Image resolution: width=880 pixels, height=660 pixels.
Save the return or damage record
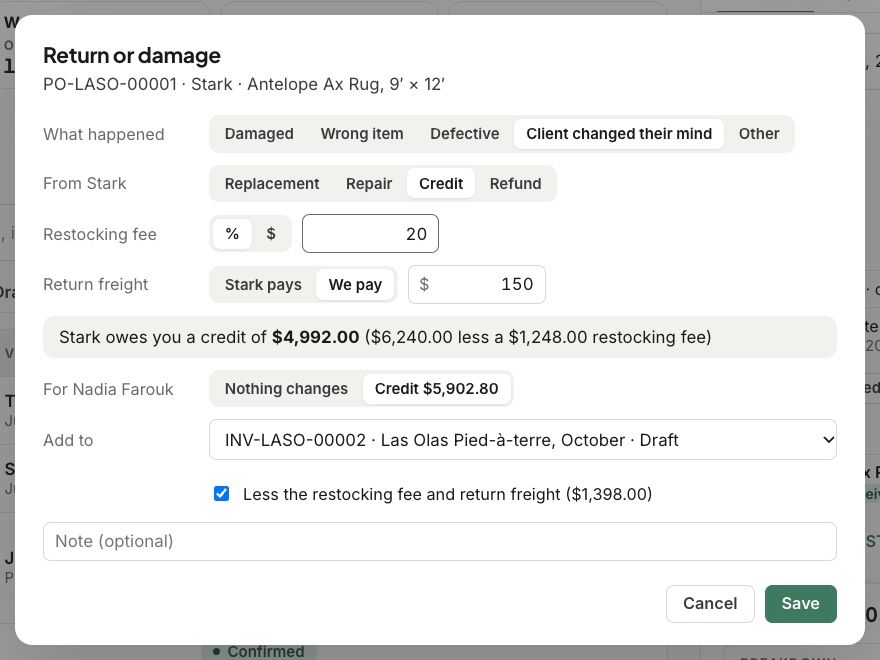click(800, 603)
